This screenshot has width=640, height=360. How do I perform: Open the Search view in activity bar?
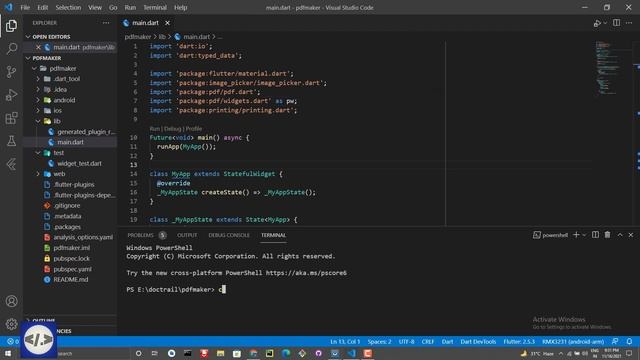point(11,49)
